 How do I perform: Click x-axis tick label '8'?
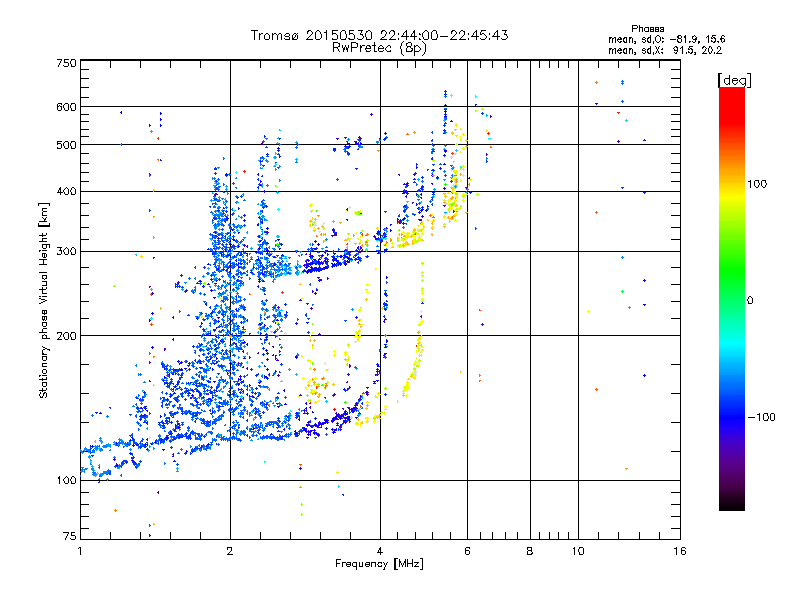click(530, 551)
